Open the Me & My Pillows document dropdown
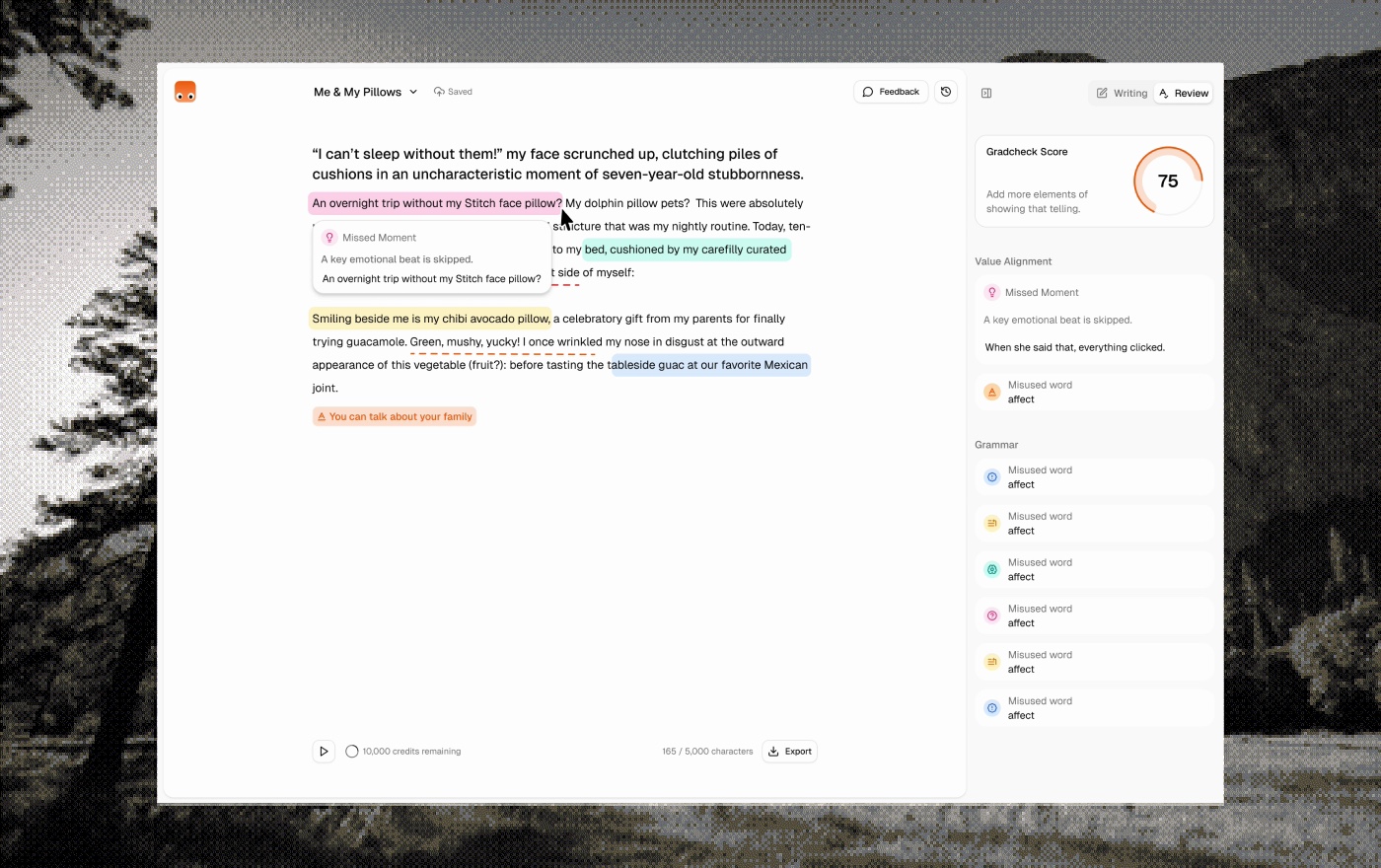Image resolution: width=1381 pixels, height=868 pixels. [365, 92]
